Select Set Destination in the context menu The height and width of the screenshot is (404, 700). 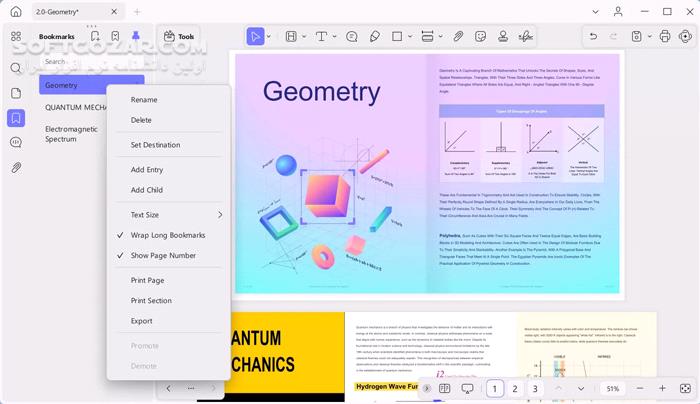tap(155, 145)
